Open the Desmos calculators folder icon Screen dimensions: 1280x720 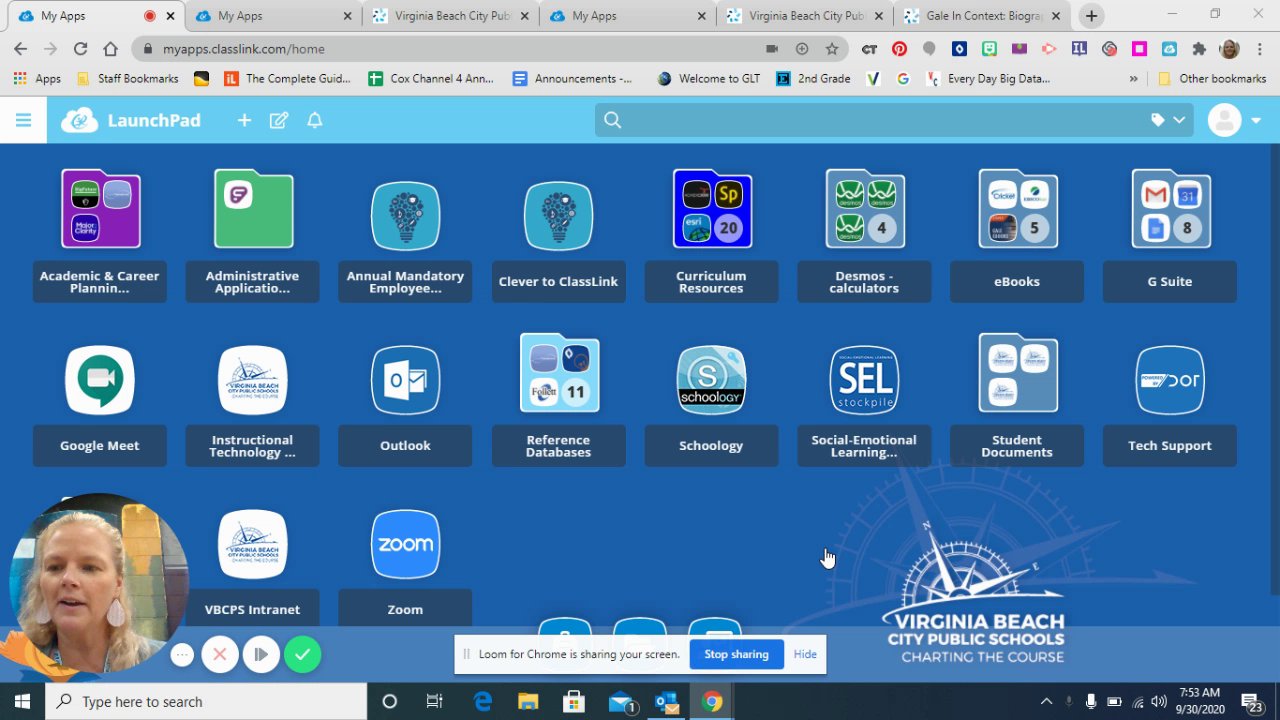pos(864,209)
